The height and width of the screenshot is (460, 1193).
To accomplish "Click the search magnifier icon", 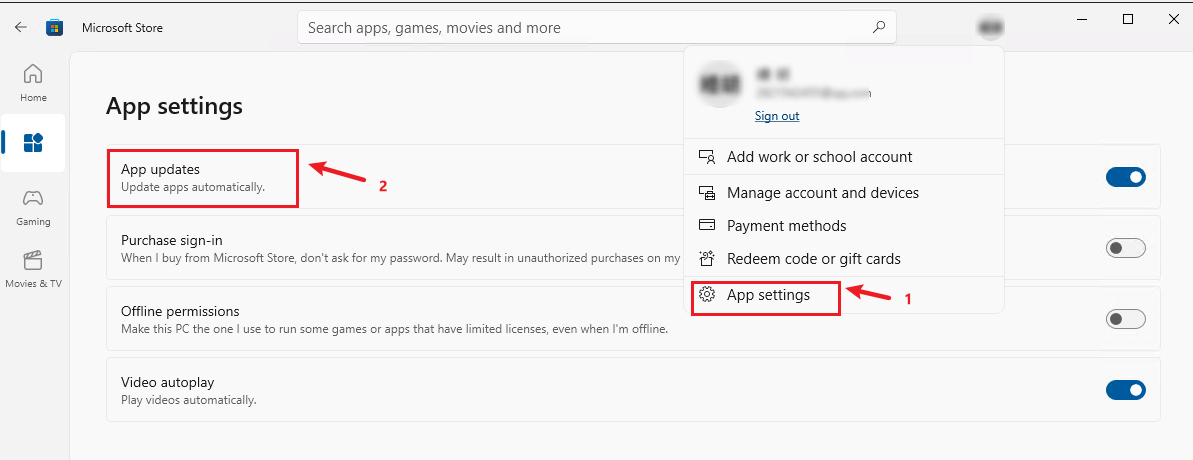I will pos(879,27).
